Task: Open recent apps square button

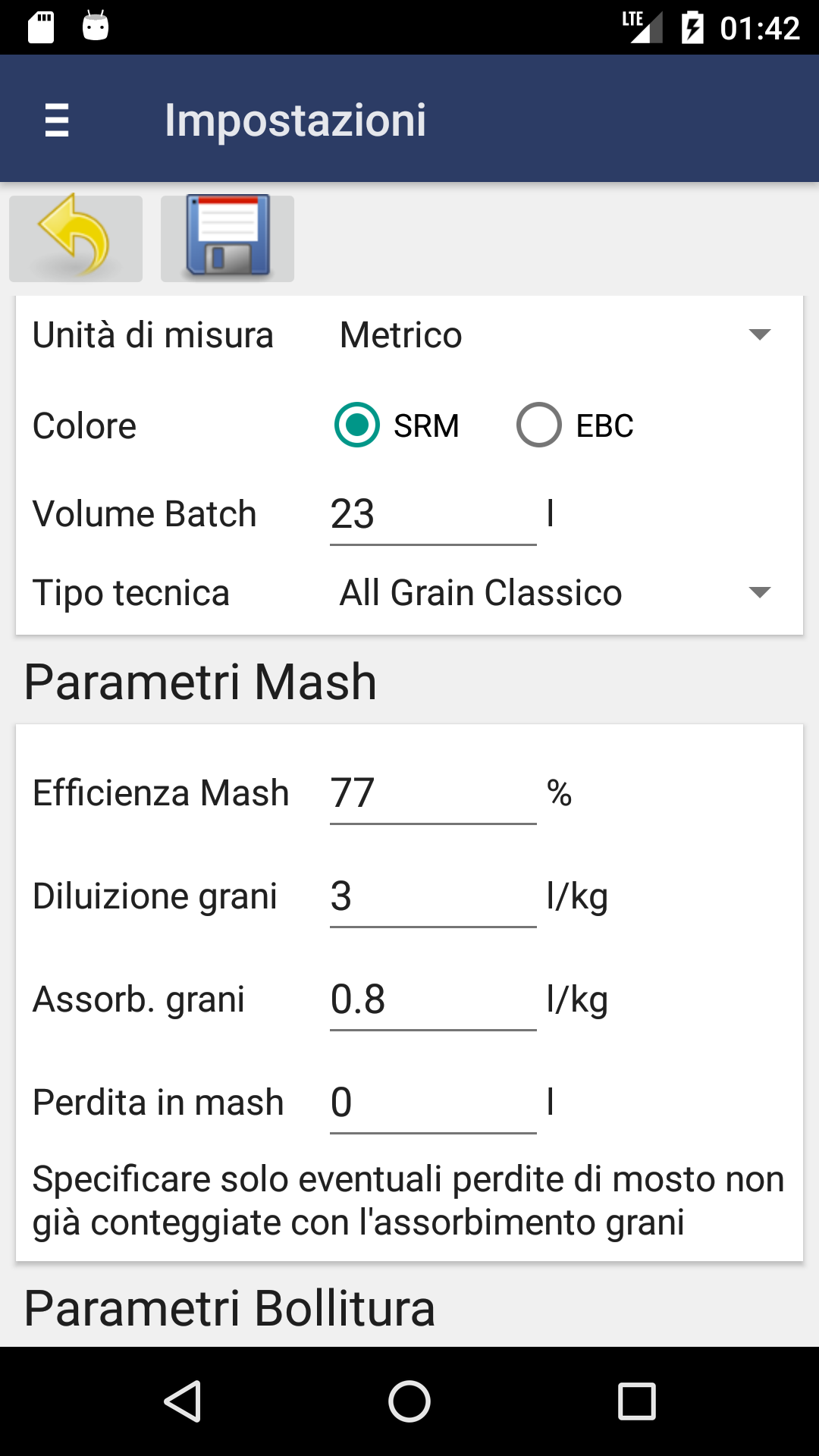Action: (x=637, y=1401)
